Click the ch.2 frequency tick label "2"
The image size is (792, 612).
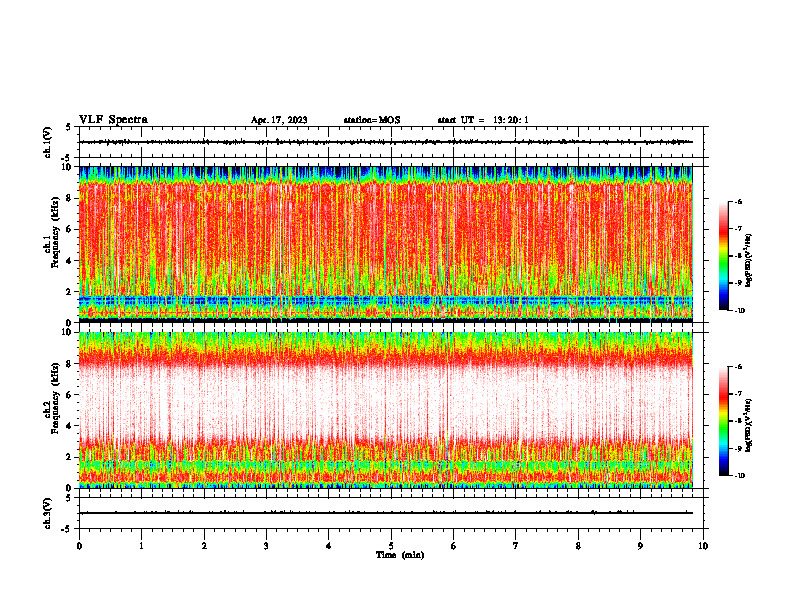click(70, 457)
